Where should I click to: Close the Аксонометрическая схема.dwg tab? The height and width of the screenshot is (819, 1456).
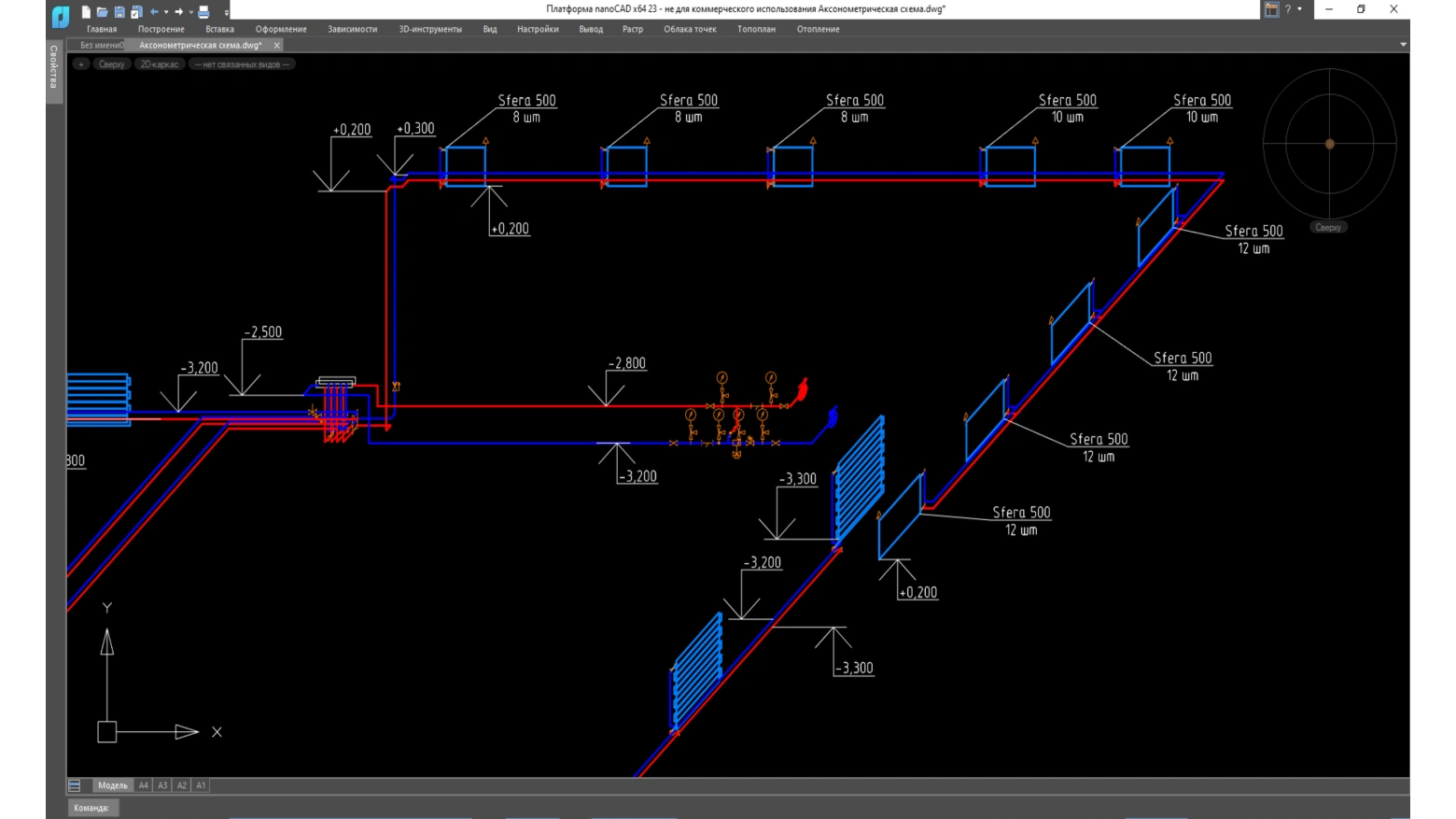276,45
